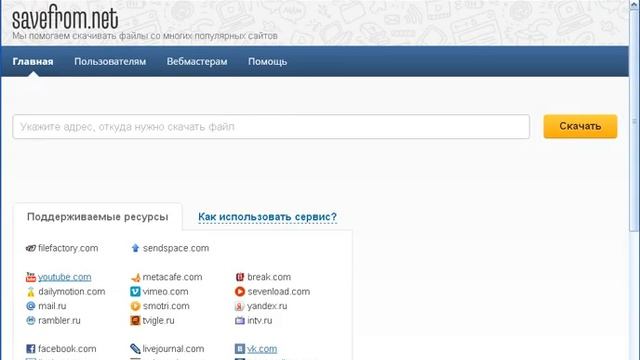
Task: Click the smotri.com icon
Action: pyautogui.click(x=135, y=306)
